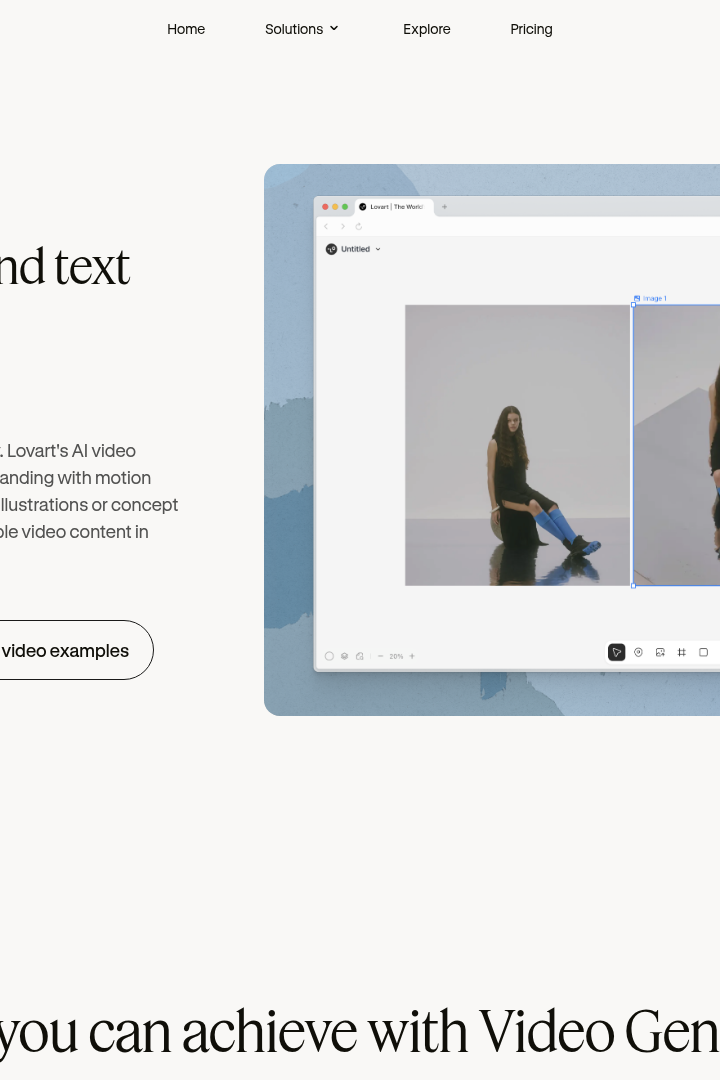This screenshot has width=720, height=1080.
Task: Select the seated woman image on canvas
Action: point(517,445)
